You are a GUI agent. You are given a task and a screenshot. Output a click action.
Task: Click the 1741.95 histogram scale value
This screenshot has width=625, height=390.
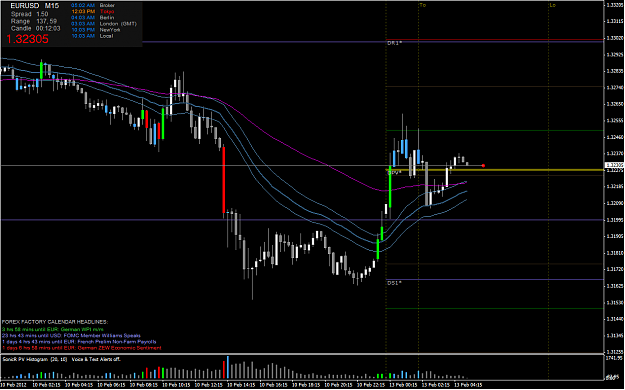click(x=614, y=358)
